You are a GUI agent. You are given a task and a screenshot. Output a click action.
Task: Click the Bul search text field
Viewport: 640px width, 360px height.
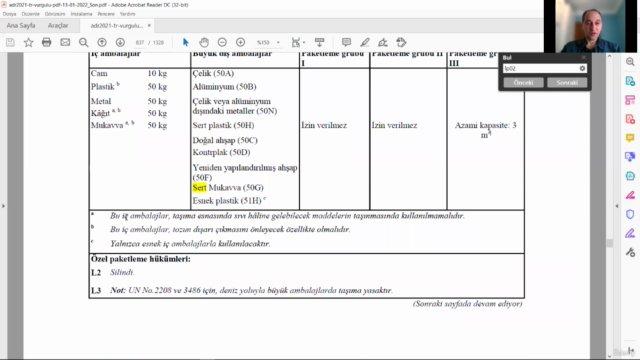[541, 69]
